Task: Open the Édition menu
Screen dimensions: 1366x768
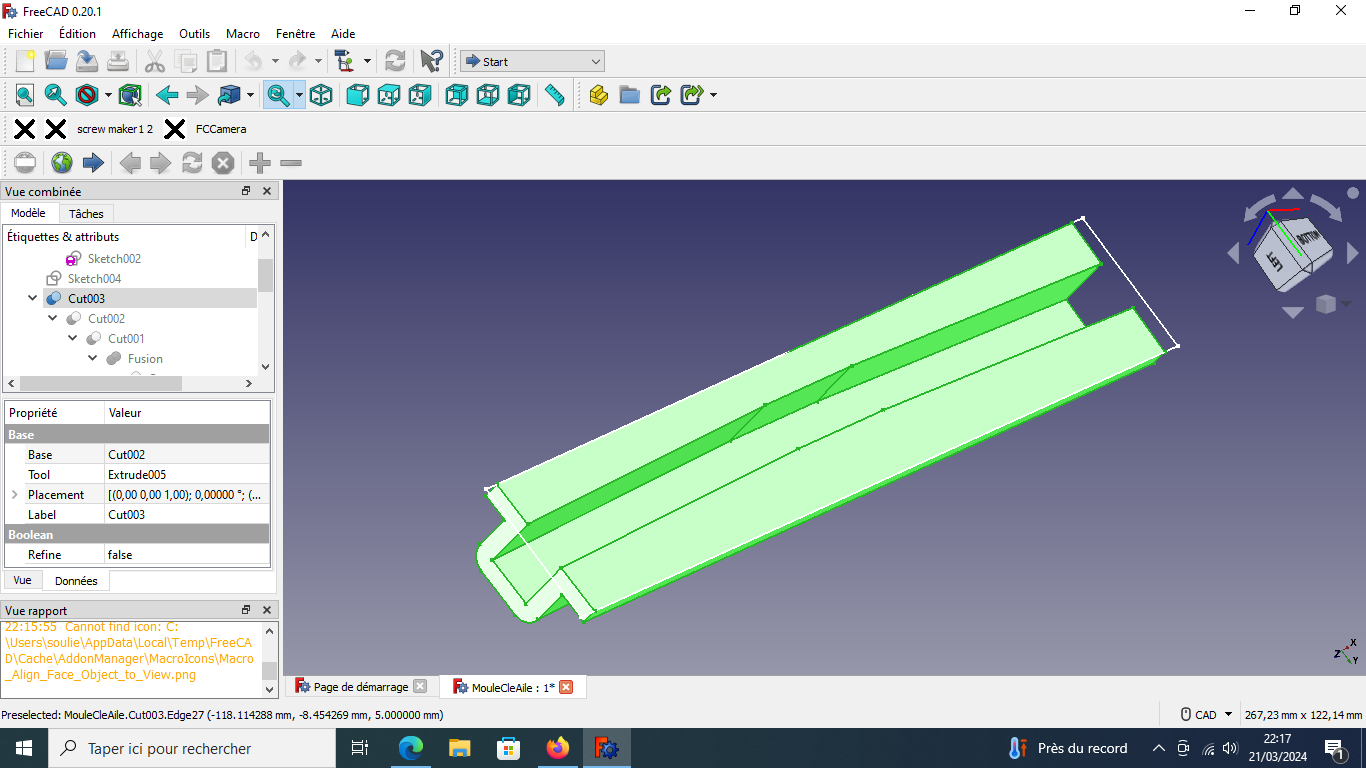Action: pyautogui.click(x=77, y=33)
